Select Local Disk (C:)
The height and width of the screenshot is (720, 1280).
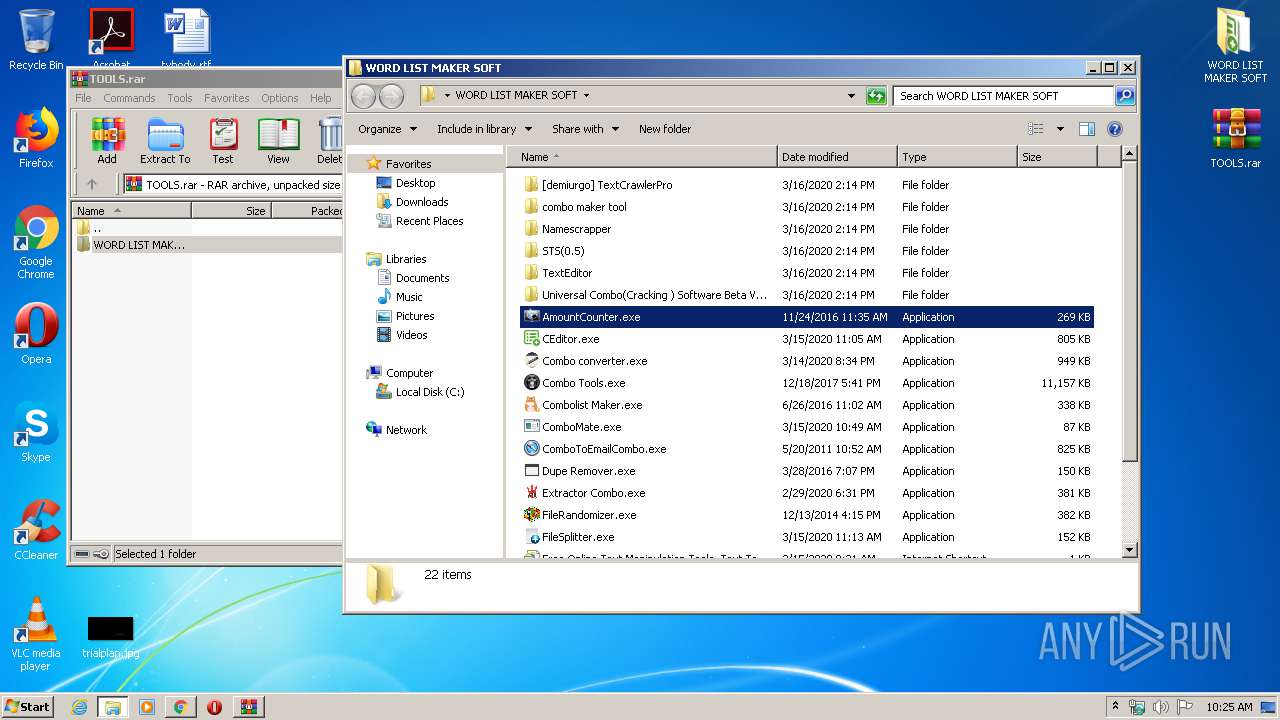(x=429, y=392)
